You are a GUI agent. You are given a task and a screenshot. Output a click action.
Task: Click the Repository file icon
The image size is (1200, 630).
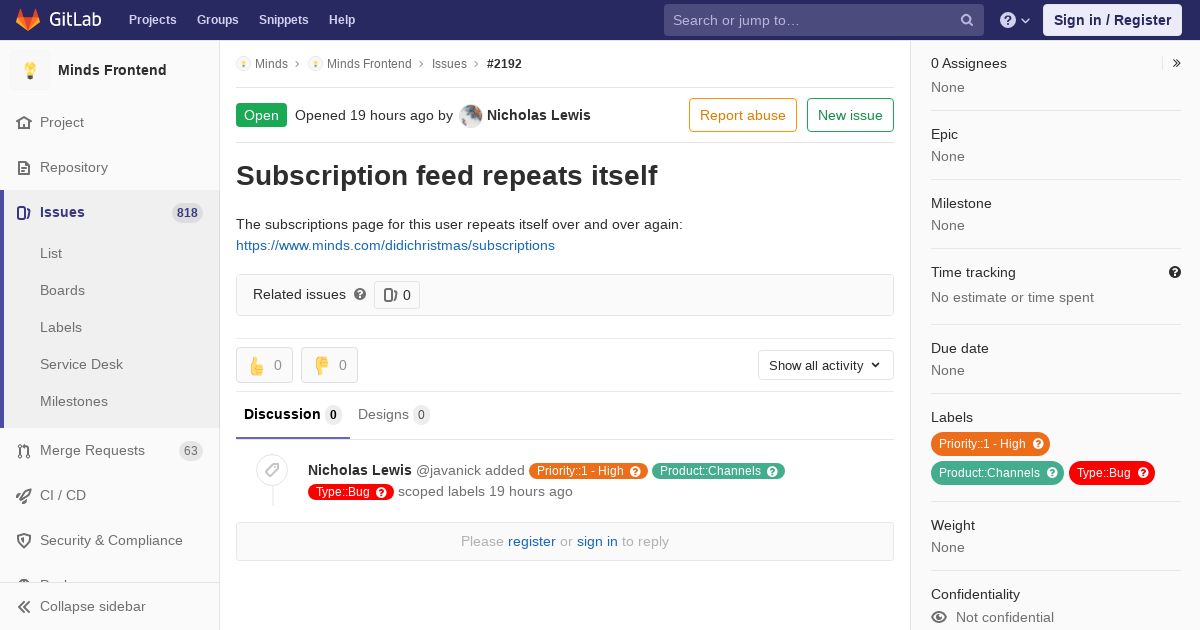point(24,167)
